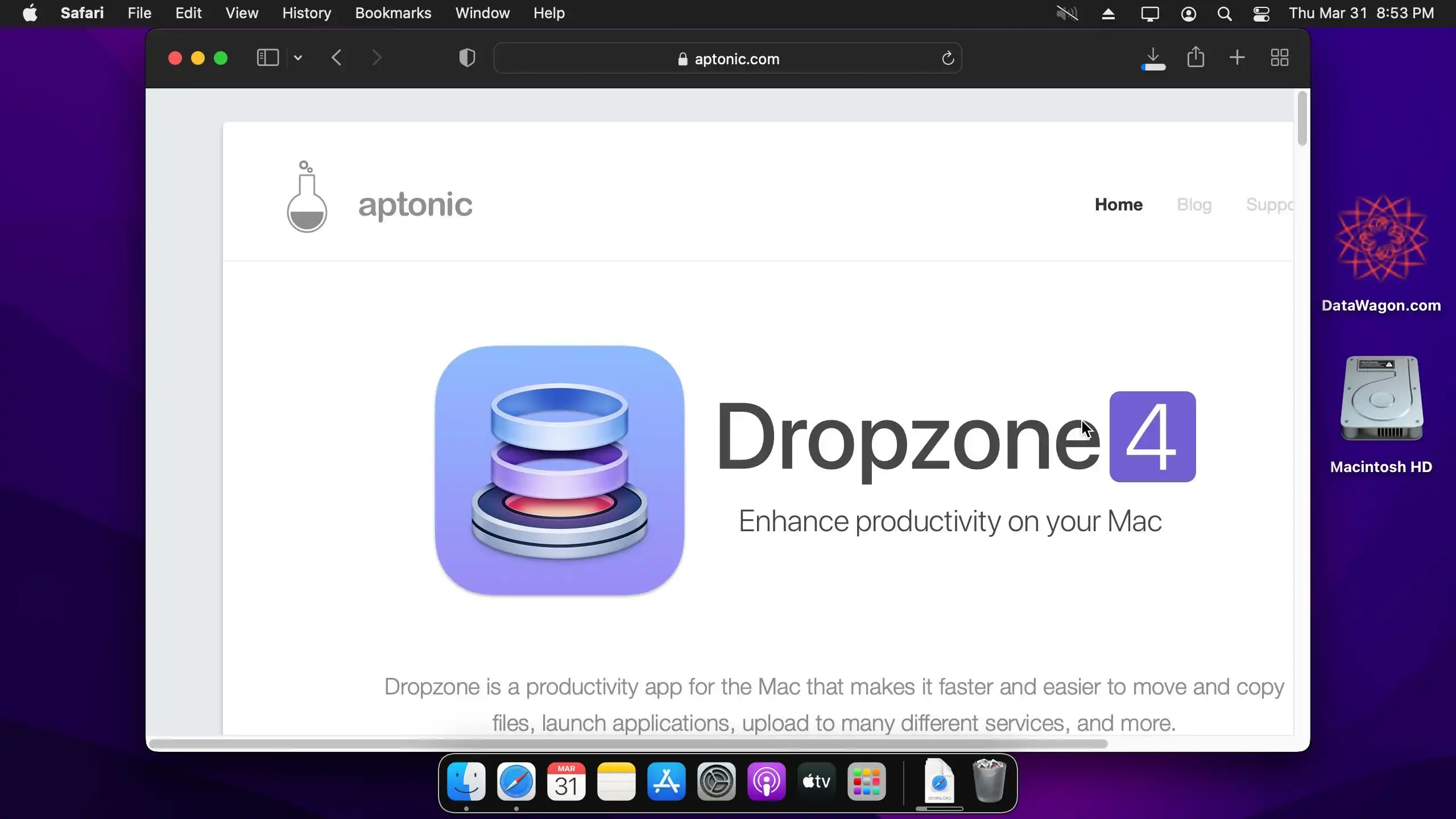Screen dimensions: 1456x819
Task: Open the Share sheet icon
Action: pos(1196,57)
